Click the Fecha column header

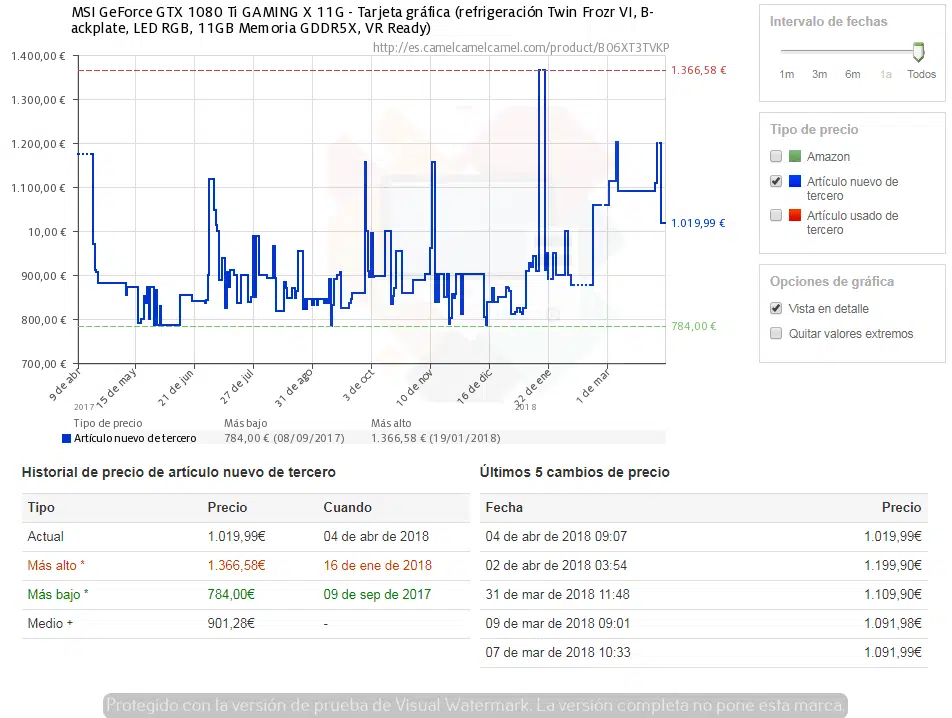(x=504, y=507)
